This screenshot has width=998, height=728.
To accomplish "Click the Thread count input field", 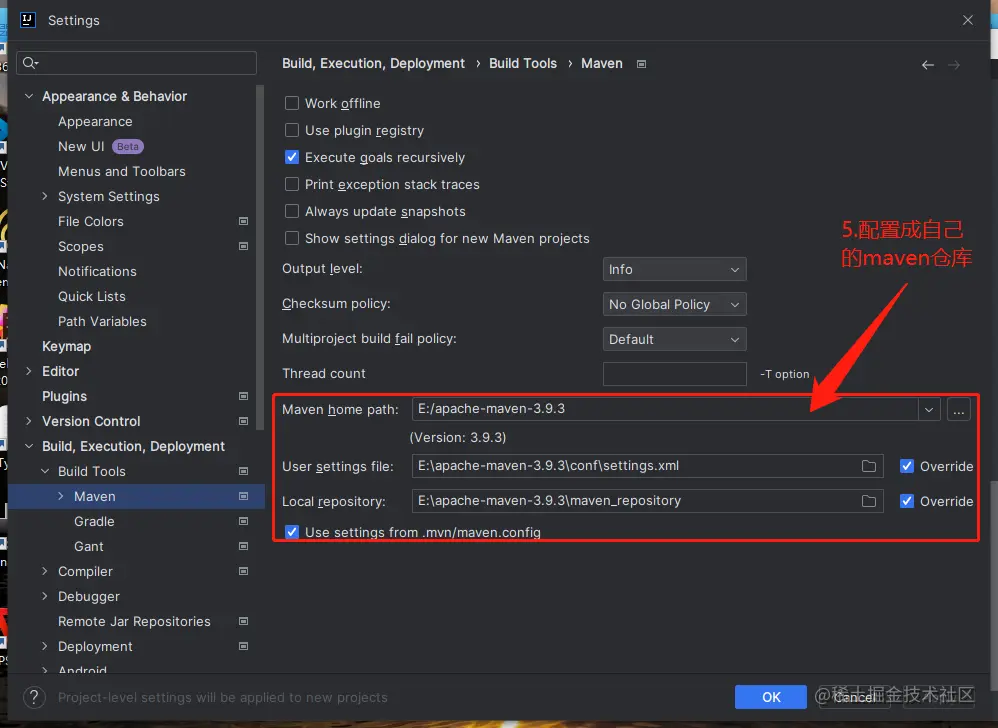I will [x=674, y=374].
